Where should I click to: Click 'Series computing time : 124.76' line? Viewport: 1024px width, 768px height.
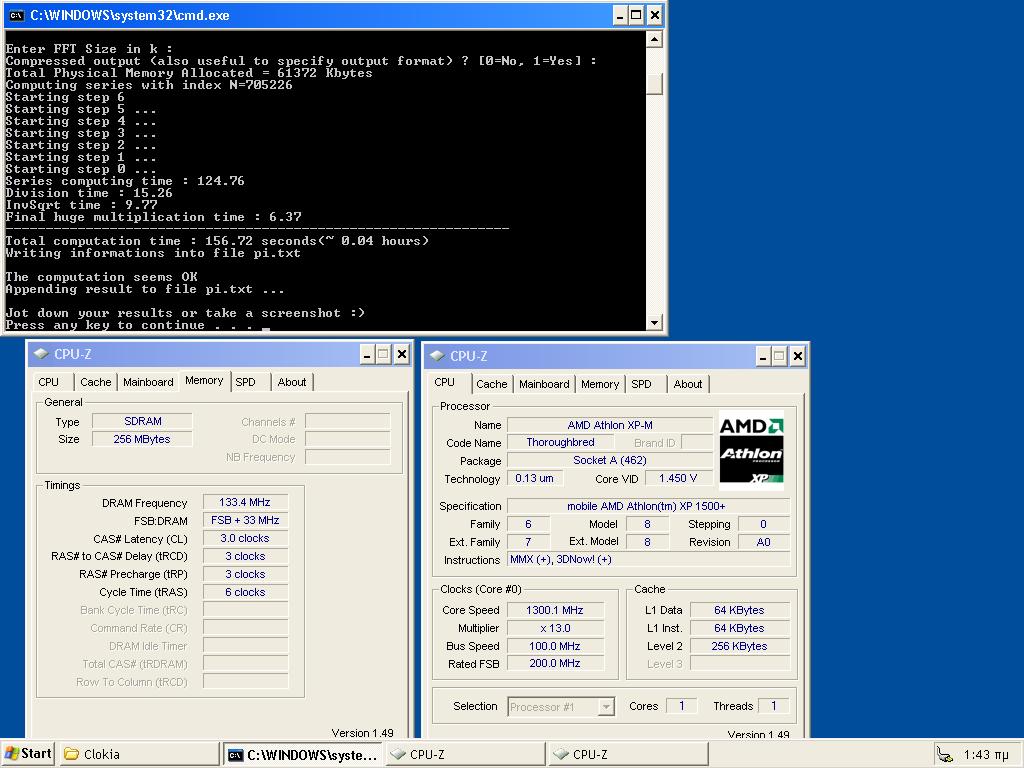pyautogui.click(x=125, y=181)
